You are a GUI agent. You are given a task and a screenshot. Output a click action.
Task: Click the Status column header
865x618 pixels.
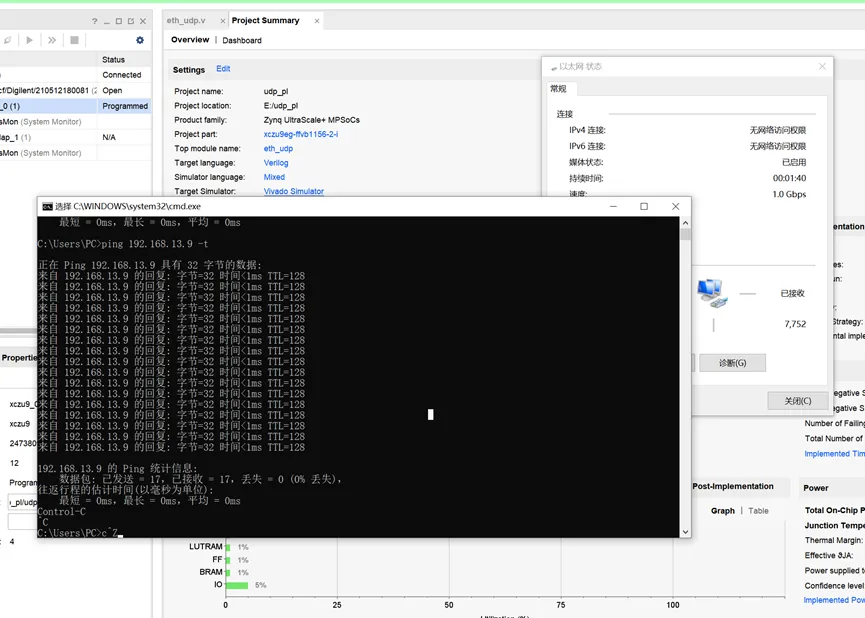point(113,60)
